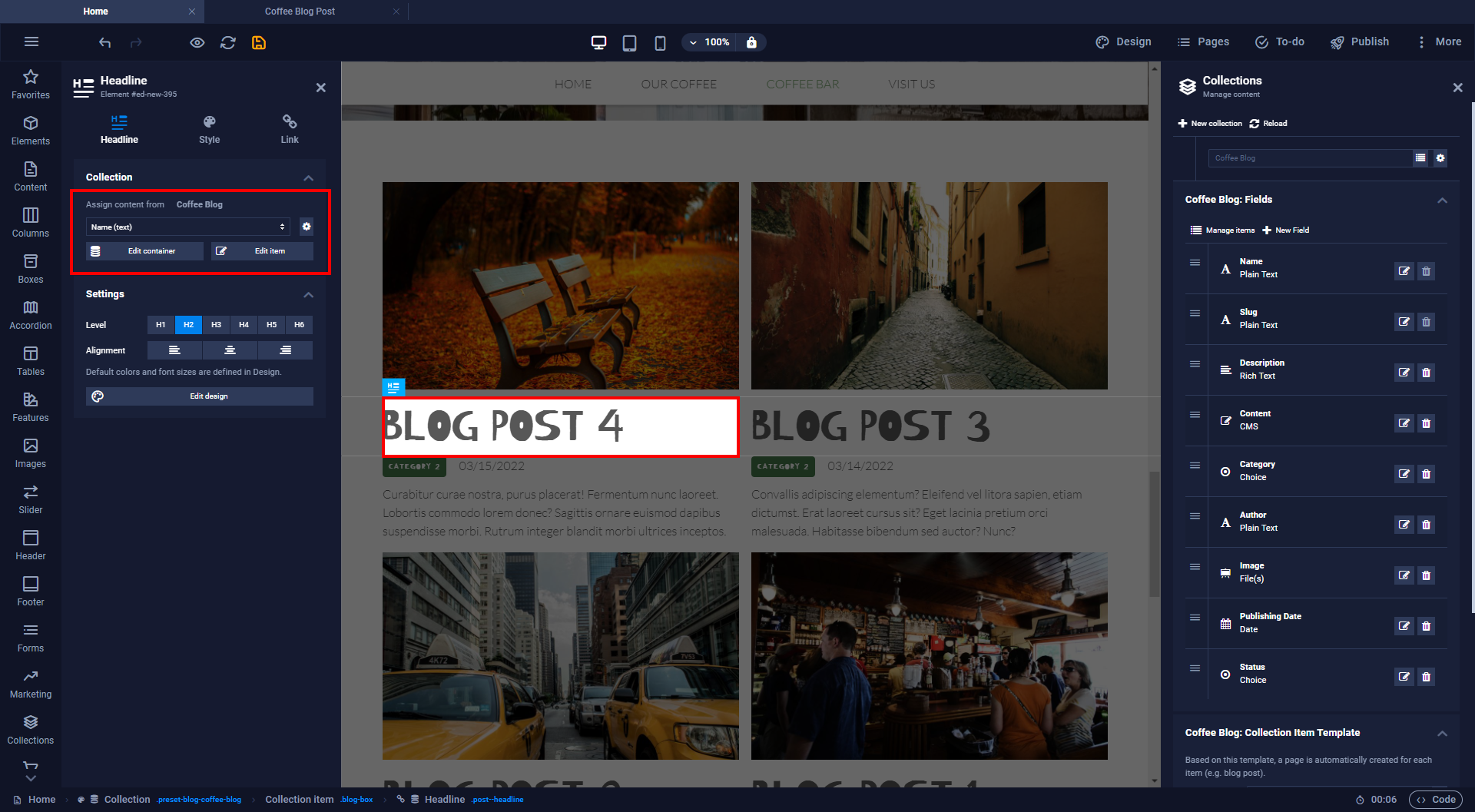Open the Style tab in Headline panel
Screen dimensions: 1475x812
point(209,129)
